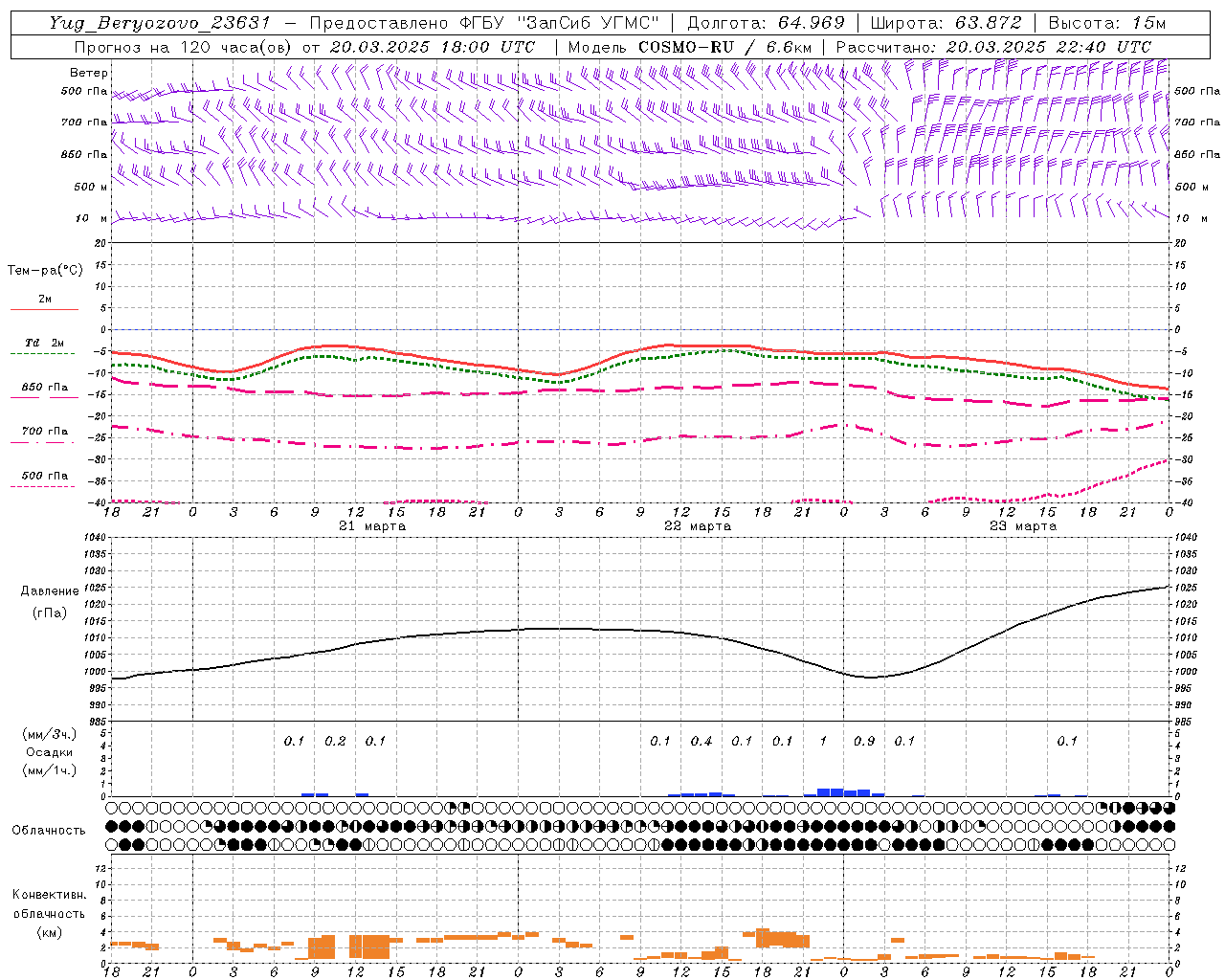Click the 0.4 precipitation amount value

(x=702, y=741)
